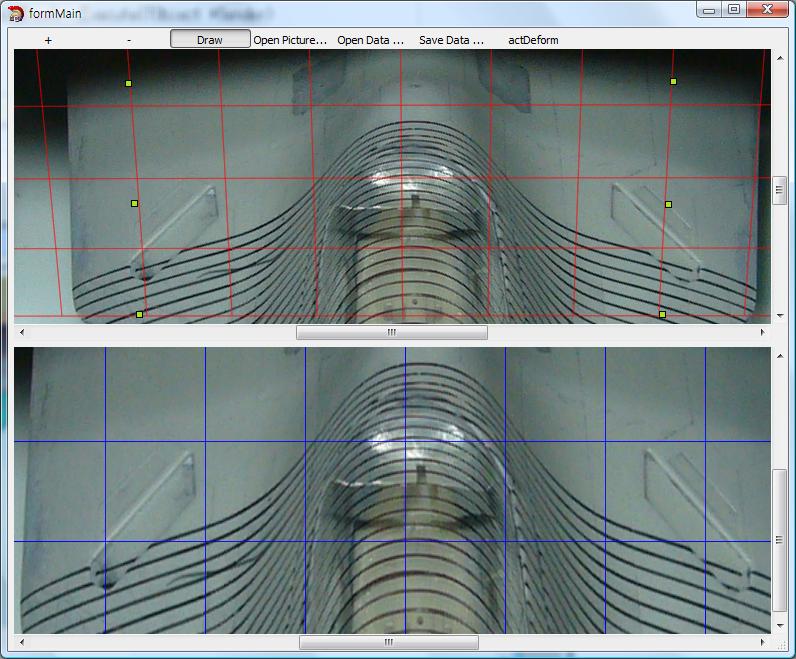Image resolution: width=796 pixels, height=659 pixels.
Task: Click Save Data ... in the toolbar
Action: tap(451, 40)
